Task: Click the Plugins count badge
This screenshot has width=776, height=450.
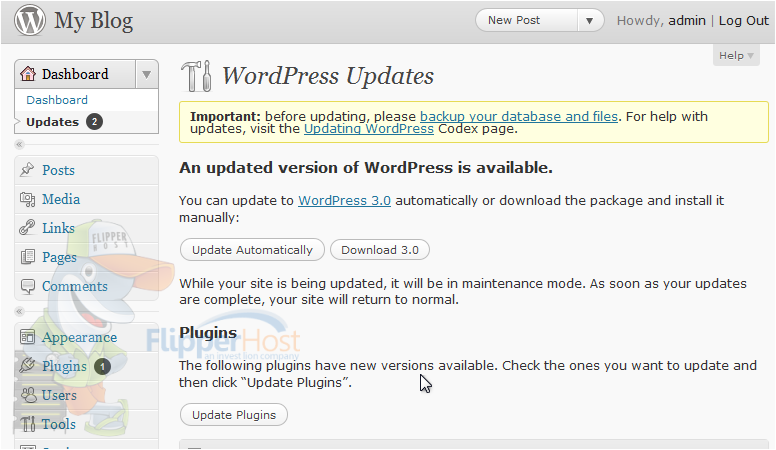Action: (x=102, y=366)
